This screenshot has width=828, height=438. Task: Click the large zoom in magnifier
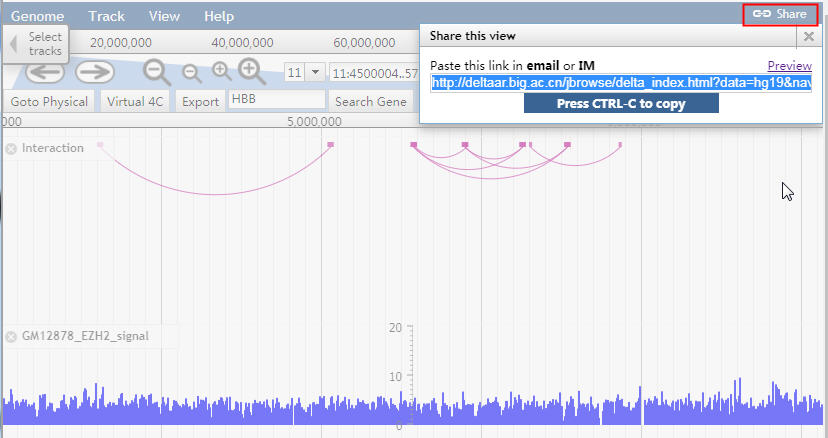(x=251, y=71)
